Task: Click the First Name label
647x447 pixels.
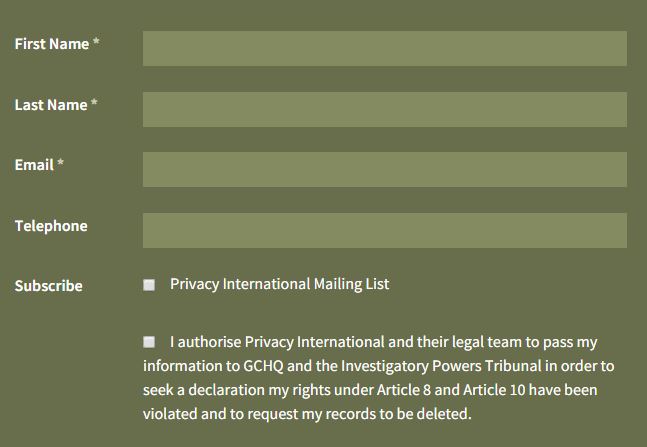Action: tap(51, 44)
